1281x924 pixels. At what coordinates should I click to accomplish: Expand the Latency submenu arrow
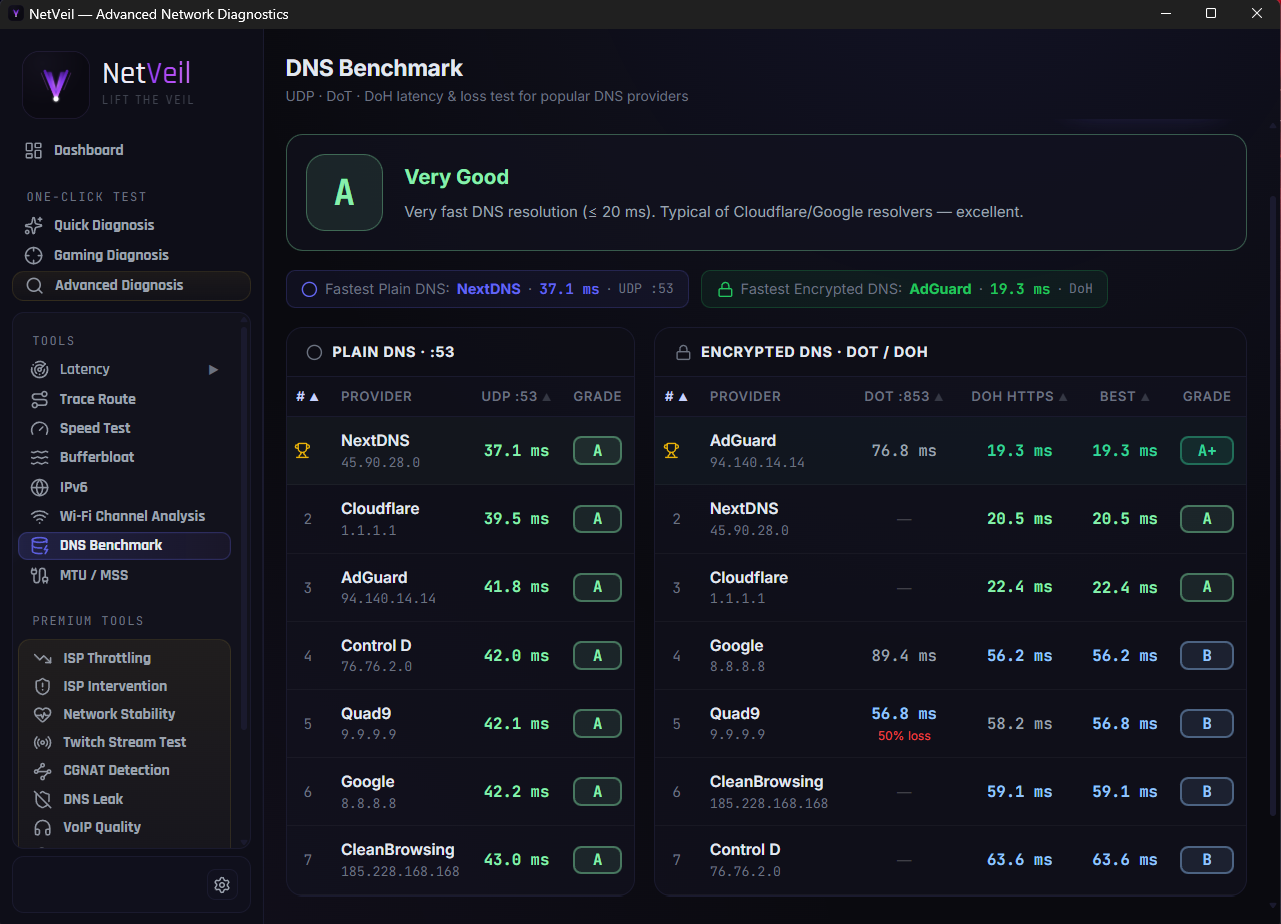click(213, 369)
